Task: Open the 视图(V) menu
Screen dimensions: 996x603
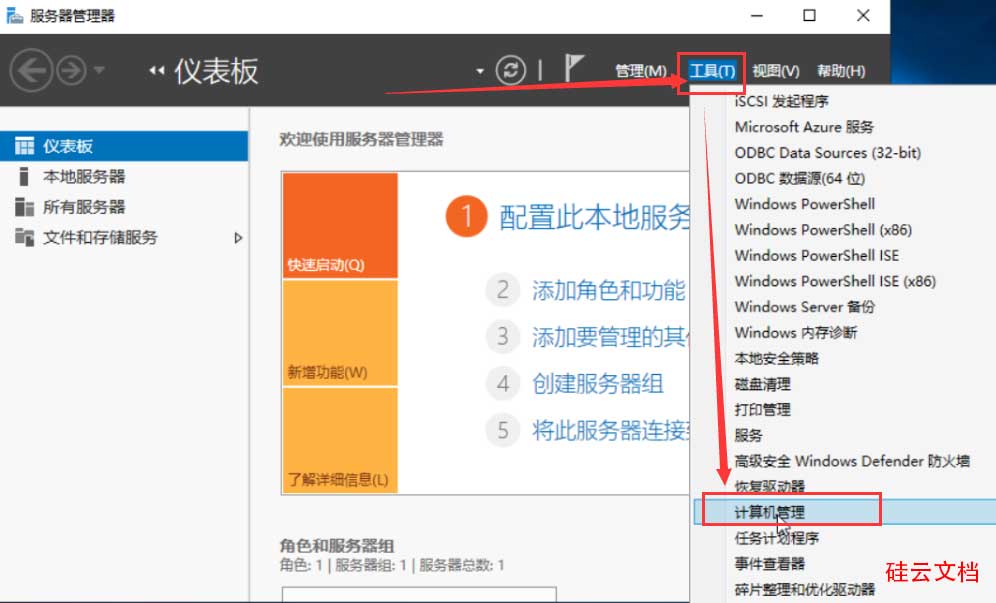Action: click(776, 71)
